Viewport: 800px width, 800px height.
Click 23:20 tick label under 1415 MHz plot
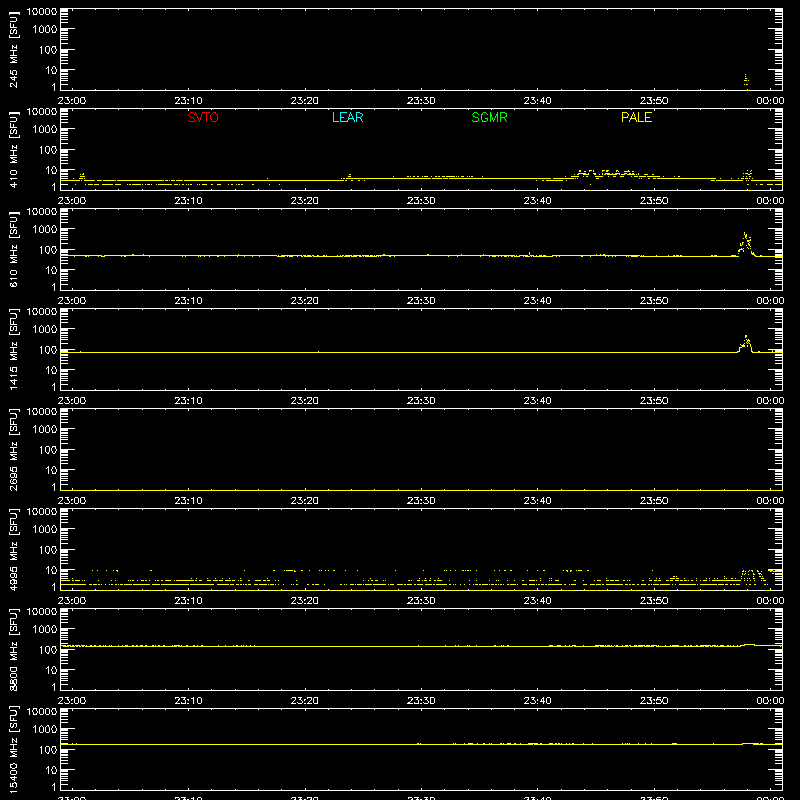point(305,401)
